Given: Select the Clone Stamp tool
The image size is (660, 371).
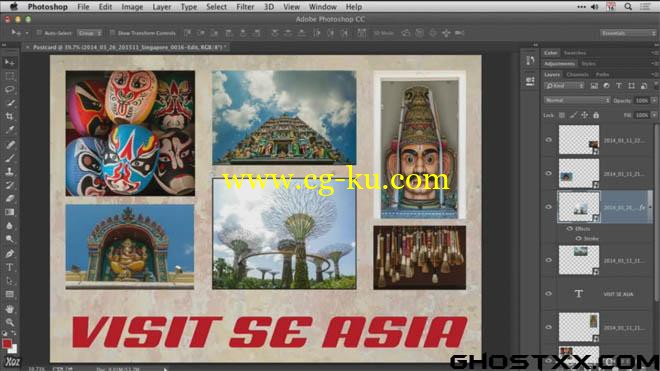Looking at the screenshot, I should click(9, 172).
